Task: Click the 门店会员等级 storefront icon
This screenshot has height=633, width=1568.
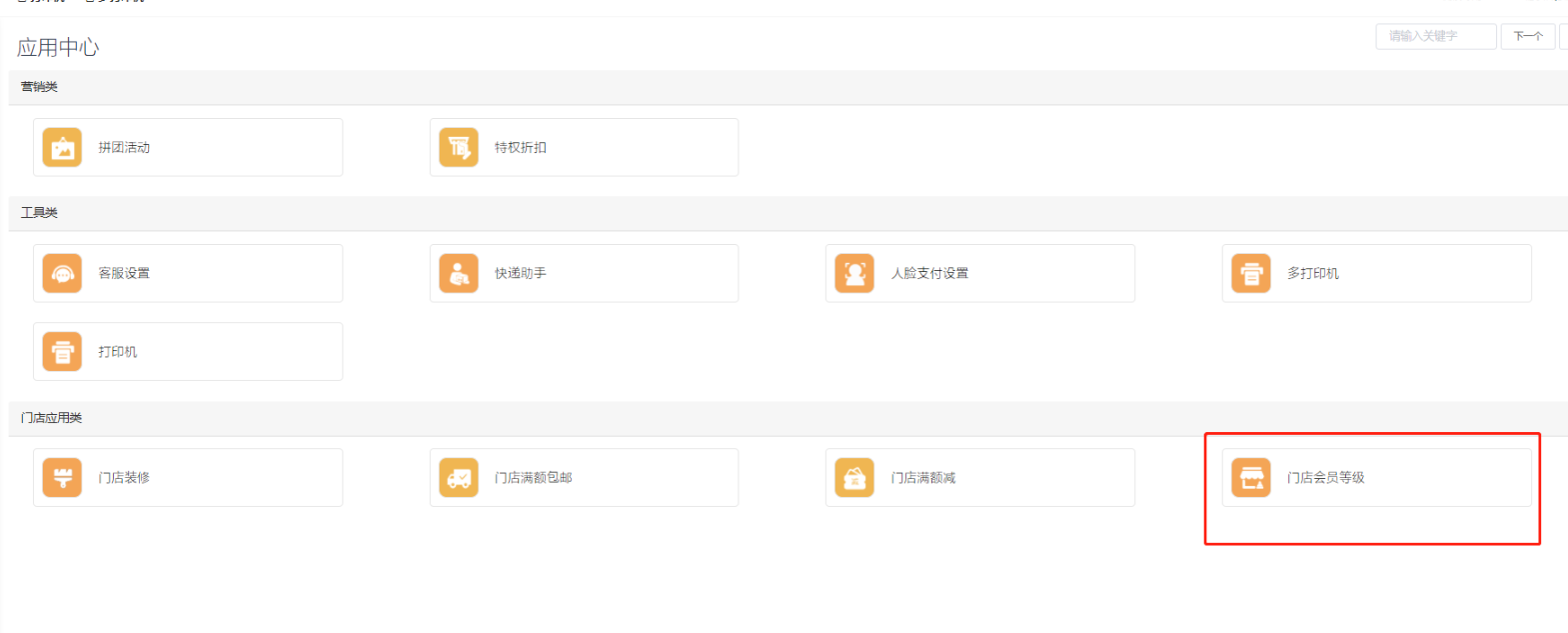Action: (x=1251, y=478)
